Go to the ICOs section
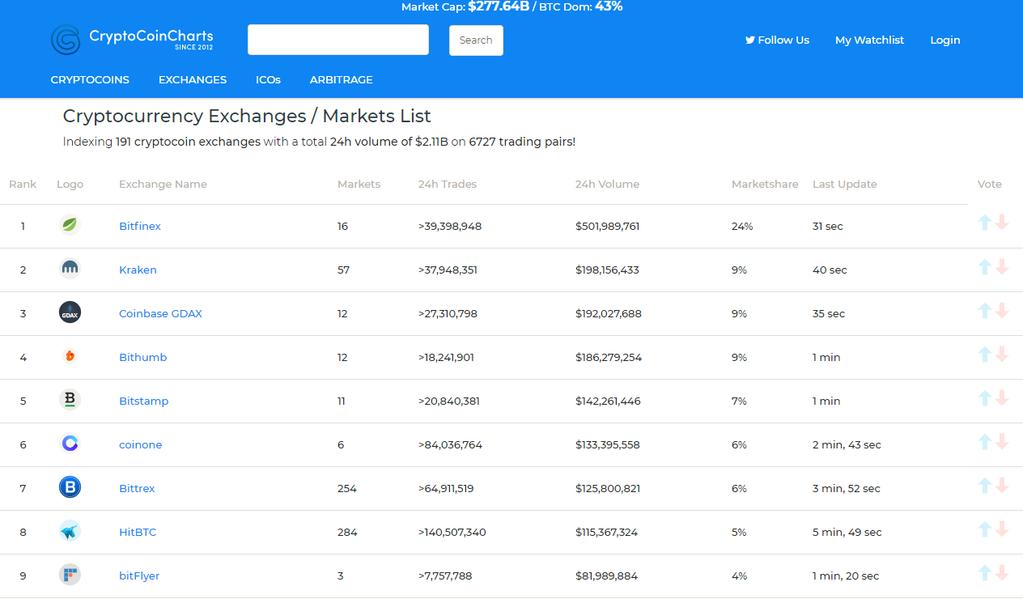Screen dimensions: 1023x599 268,80
